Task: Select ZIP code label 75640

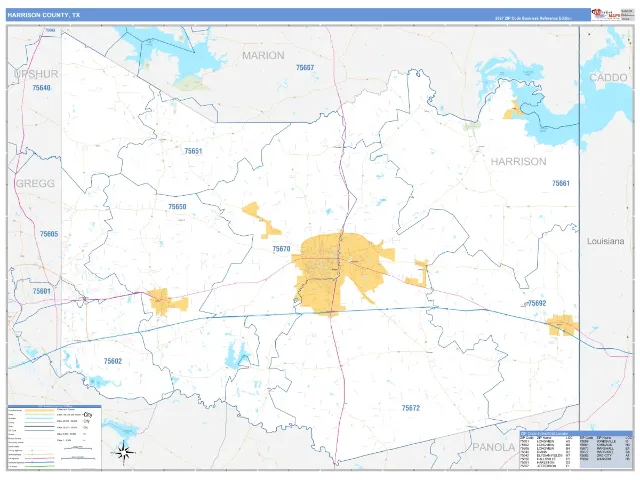Action: tap(41, 88)
